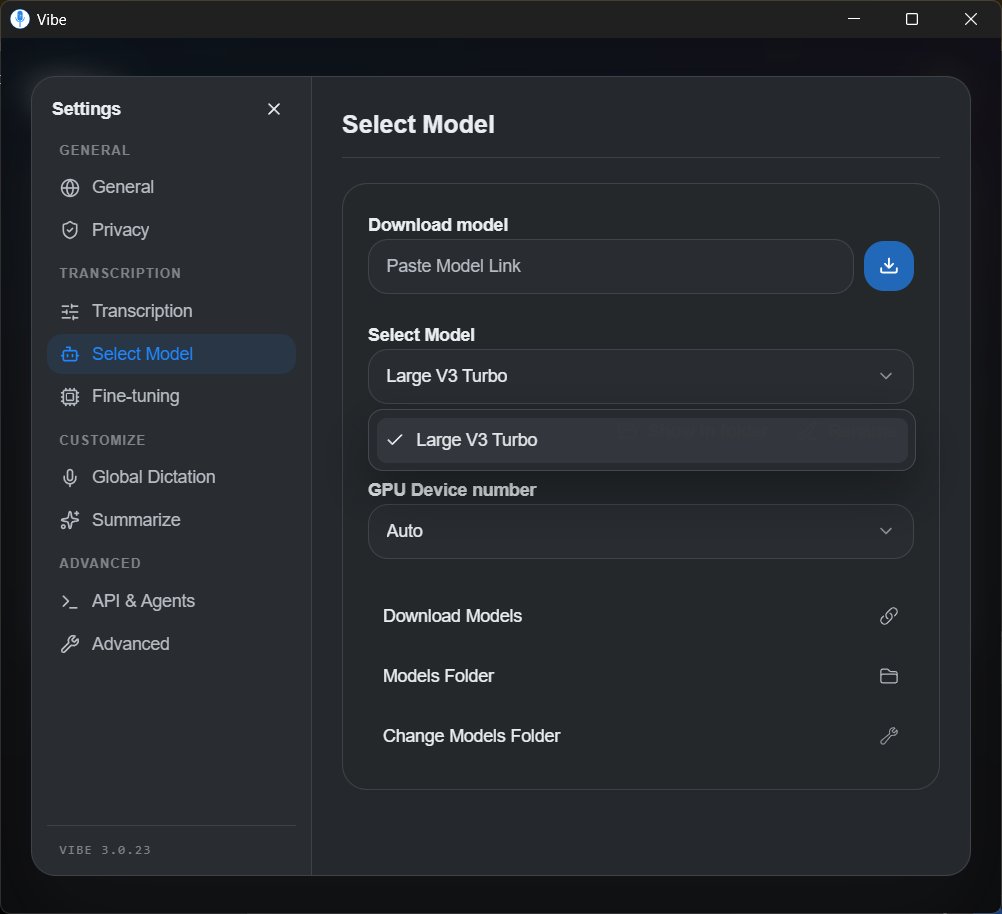Open the Advanced settings page
Screen dimensions: 1002x914
[171, 644]
